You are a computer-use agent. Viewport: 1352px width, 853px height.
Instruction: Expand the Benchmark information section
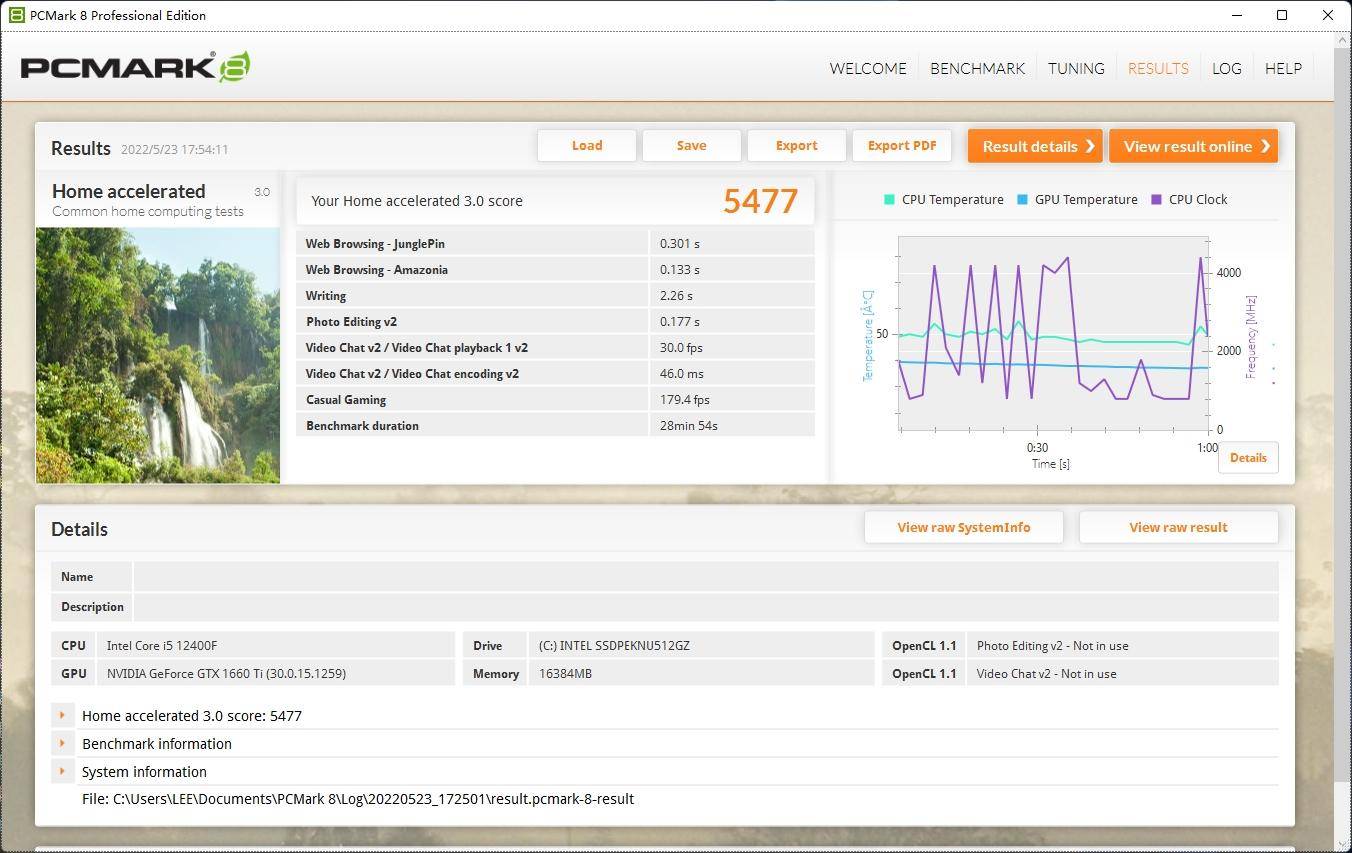62,744
